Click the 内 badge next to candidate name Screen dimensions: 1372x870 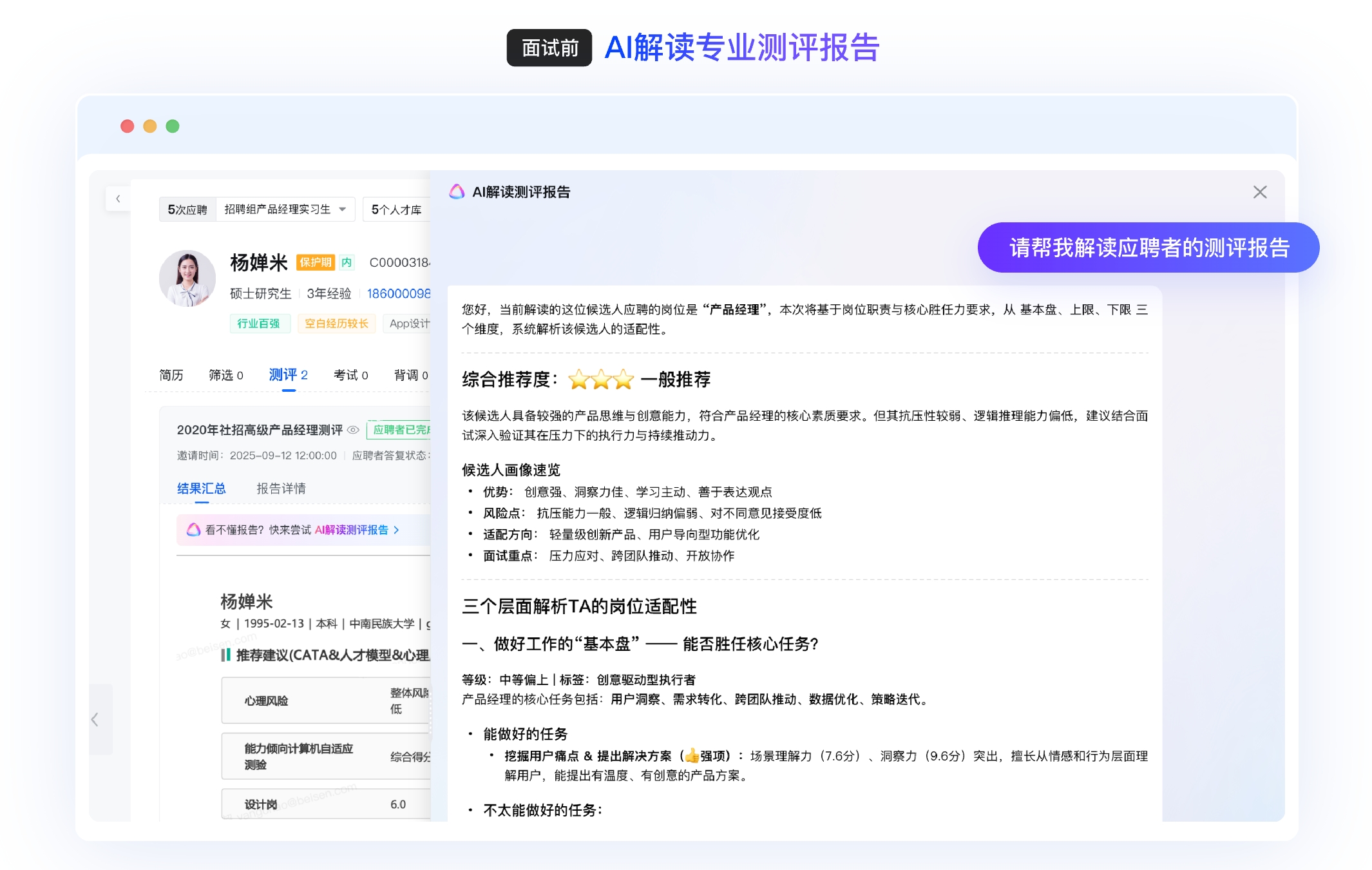point(347,262)
